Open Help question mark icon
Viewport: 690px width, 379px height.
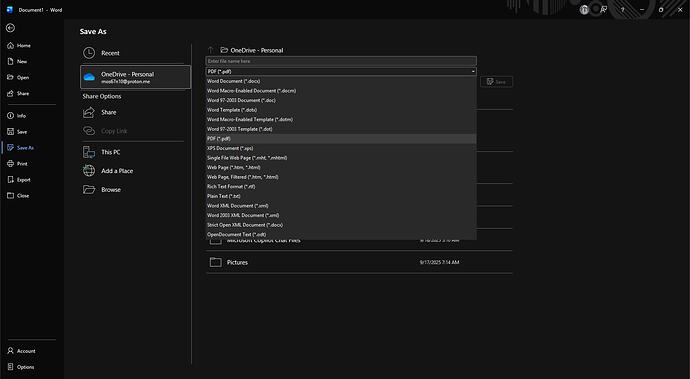coord(622,10)
